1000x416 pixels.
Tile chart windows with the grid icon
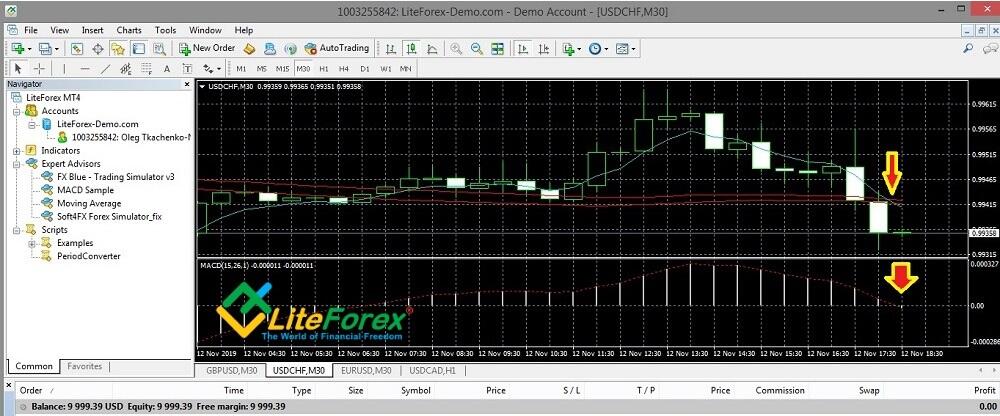pyautogui.click(x=497, y=48)
